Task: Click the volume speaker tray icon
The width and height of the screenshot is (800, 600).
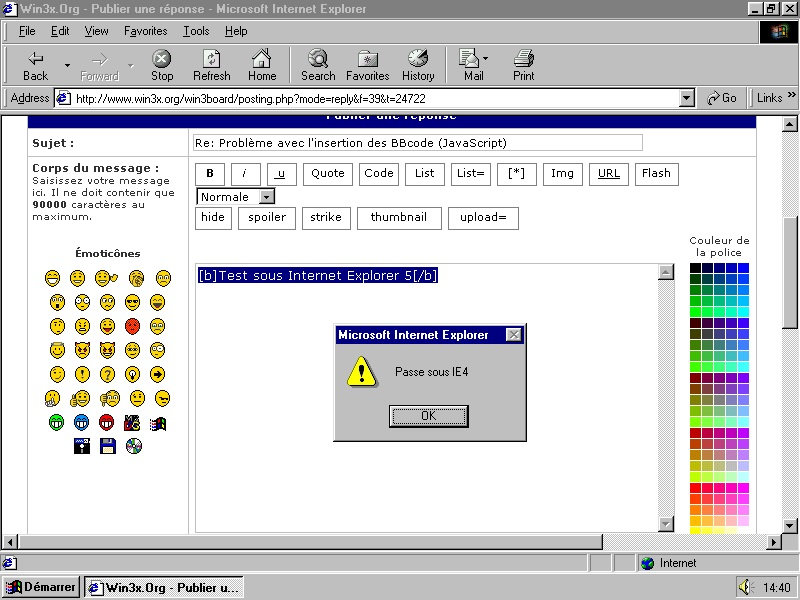Action: [745, 587]
